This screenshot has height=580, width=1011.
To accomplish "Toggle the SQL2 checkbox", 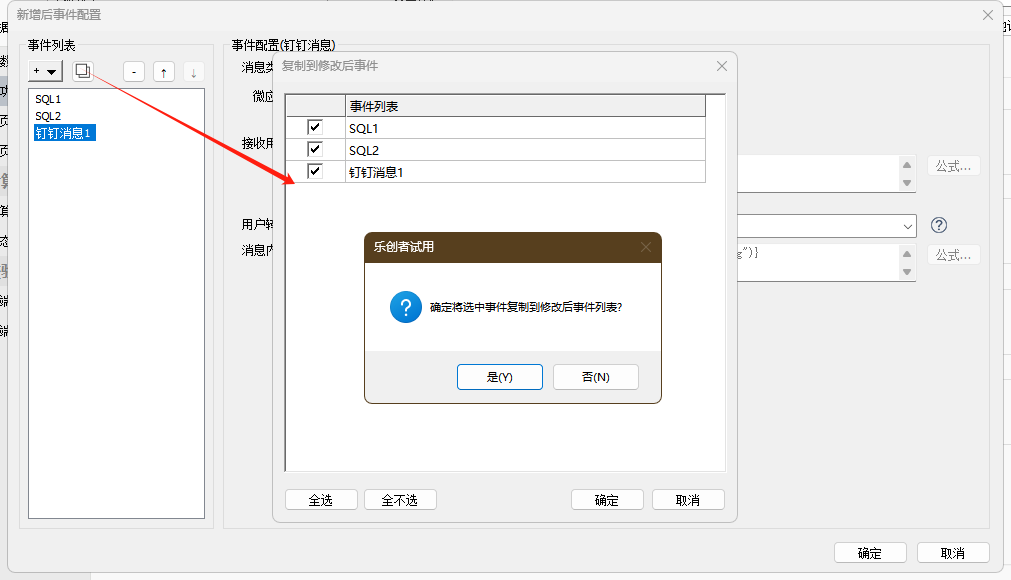I will pyautogui.click(x=315, y=150).
